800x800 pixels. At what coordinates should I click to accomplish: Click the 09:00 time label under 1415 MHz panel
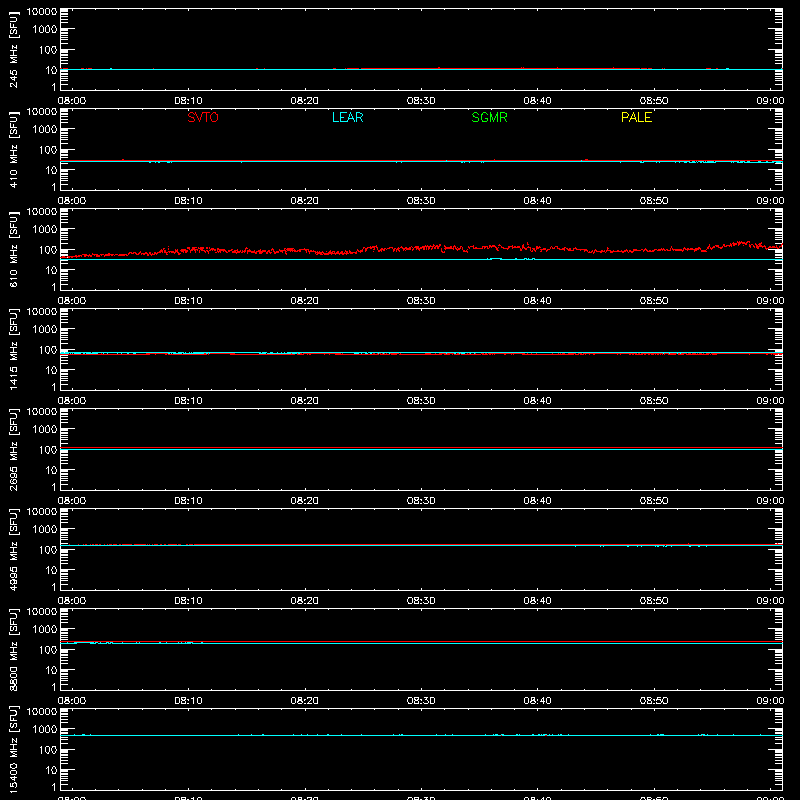(x=770, y=401)
